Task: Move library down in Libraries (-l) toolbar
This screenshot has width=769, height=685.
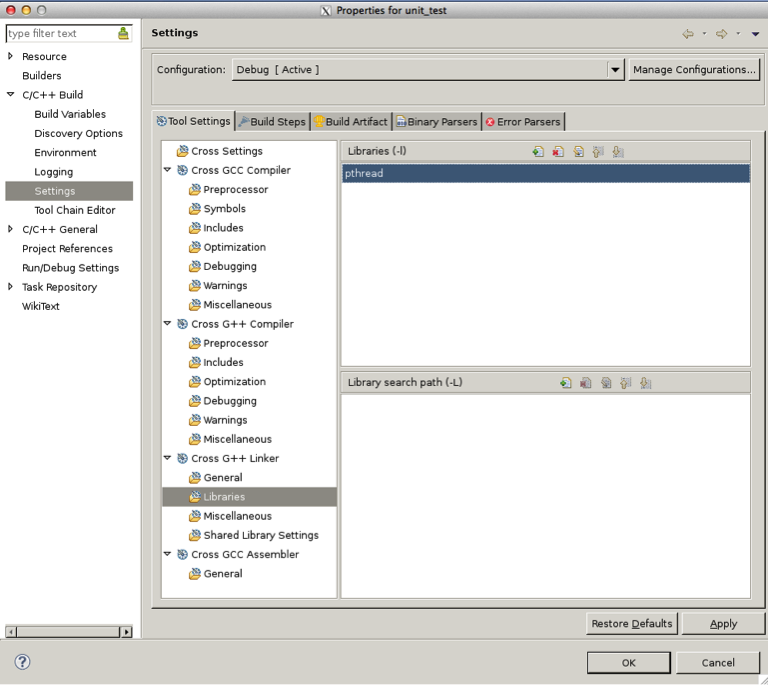Action: (618, 152)
